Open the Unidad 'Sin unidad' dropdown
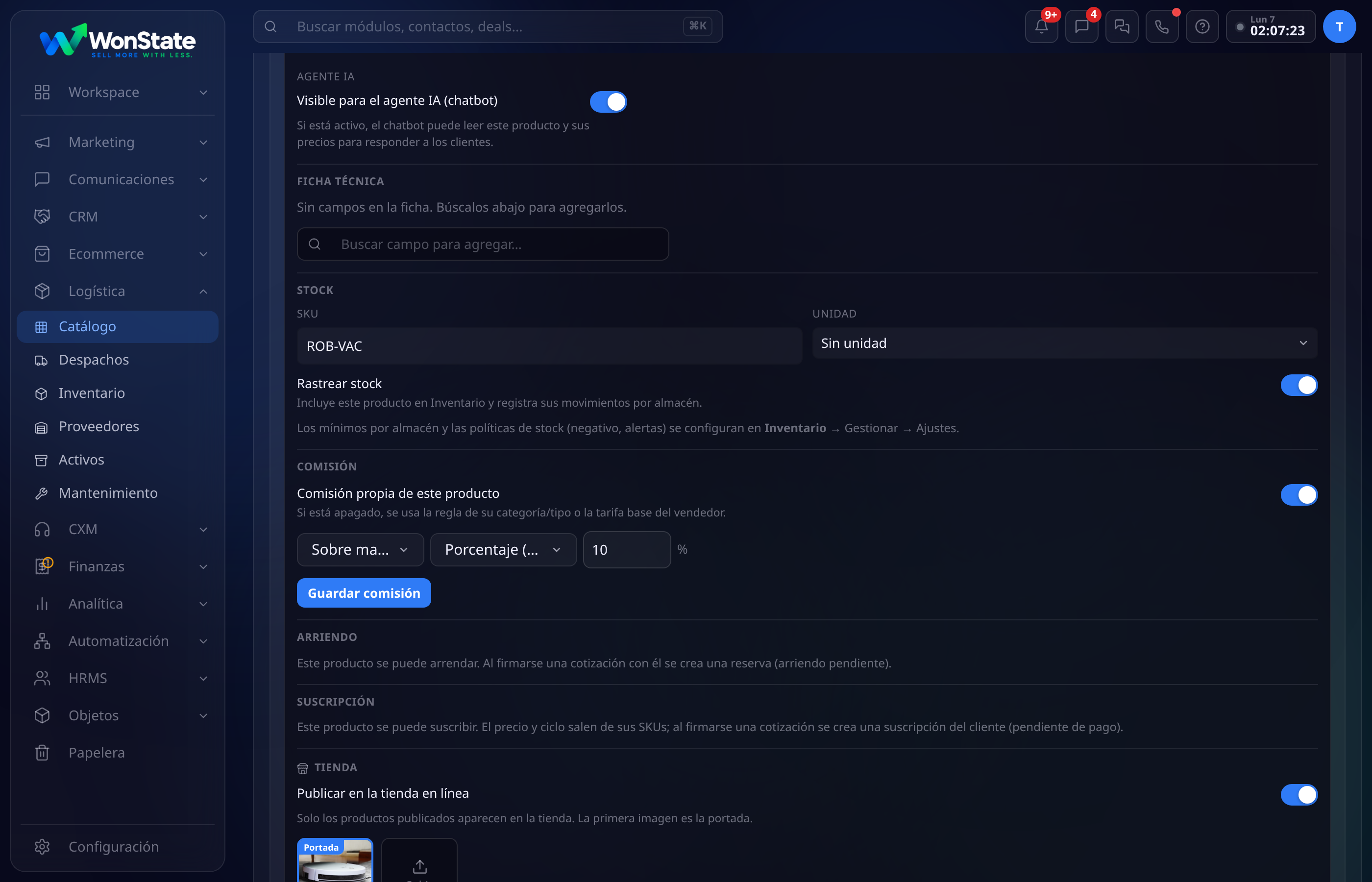The height and width of the screenshot is (882, 1372). click(1064, 343)
